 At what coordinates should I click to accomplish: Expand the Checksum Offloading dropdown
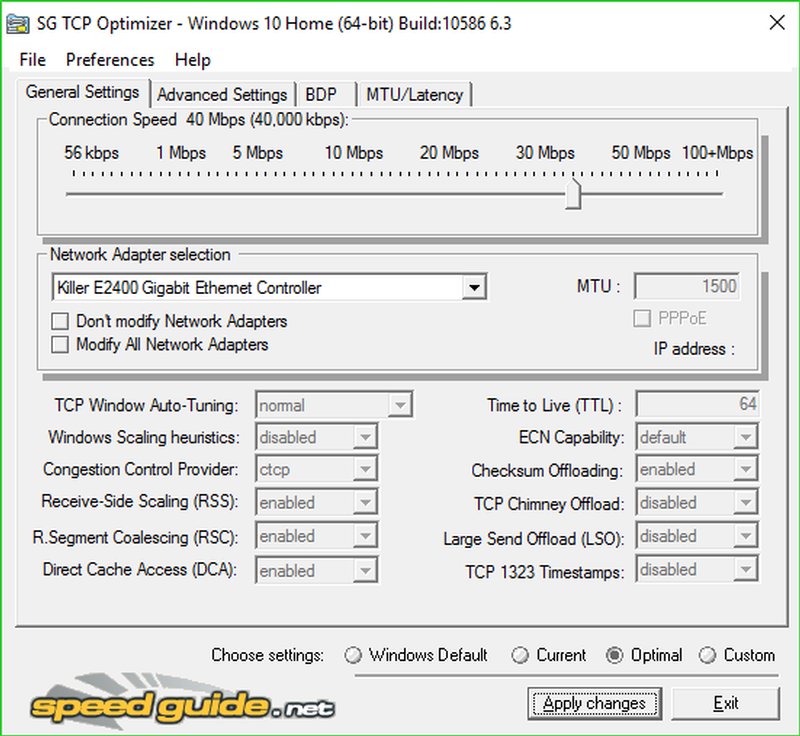coord(745,469)
